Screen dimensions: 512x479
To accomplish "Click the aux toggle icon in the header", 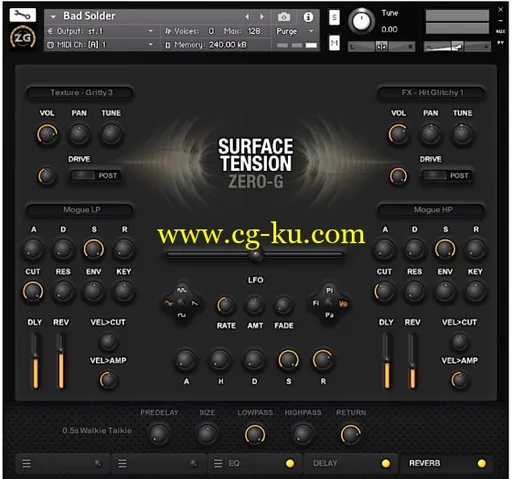I will 500,31.
